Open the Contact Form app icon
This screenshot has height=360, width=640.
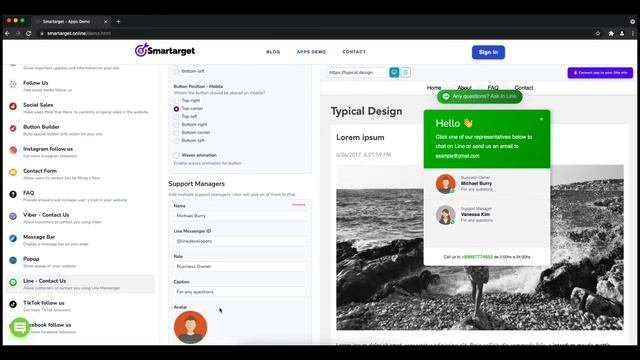pyautogui.click(x=13, y=172)
